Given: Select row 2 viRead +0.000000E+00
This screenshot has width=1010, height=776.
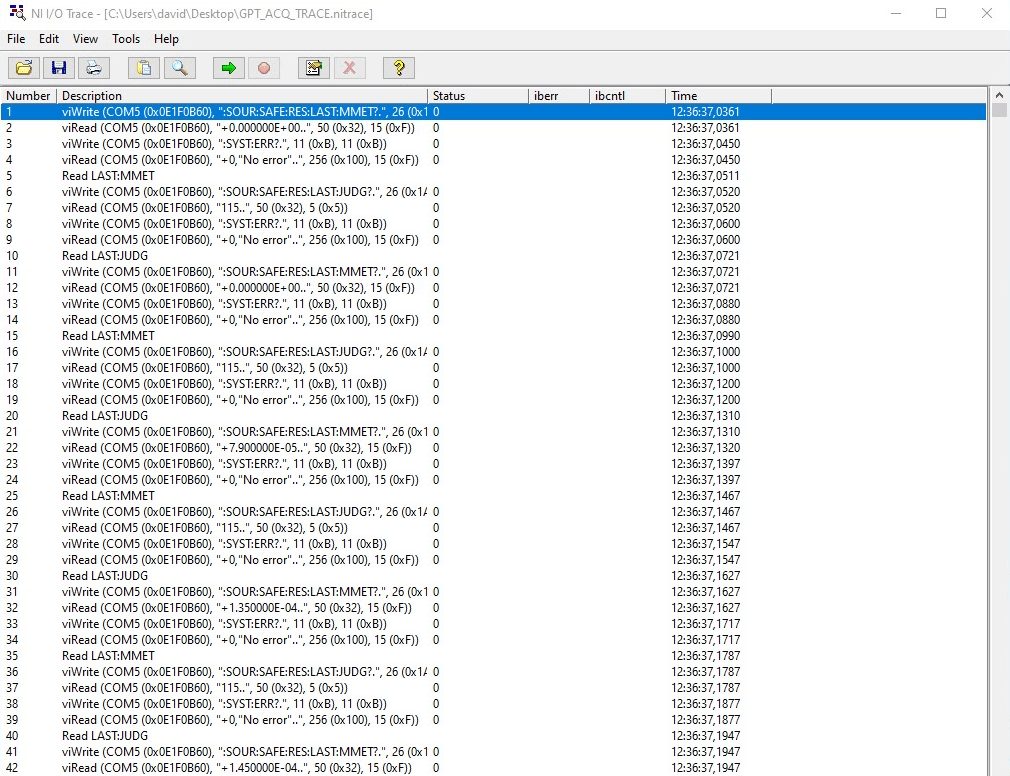Looking at the screenshot, I should 493,128.
